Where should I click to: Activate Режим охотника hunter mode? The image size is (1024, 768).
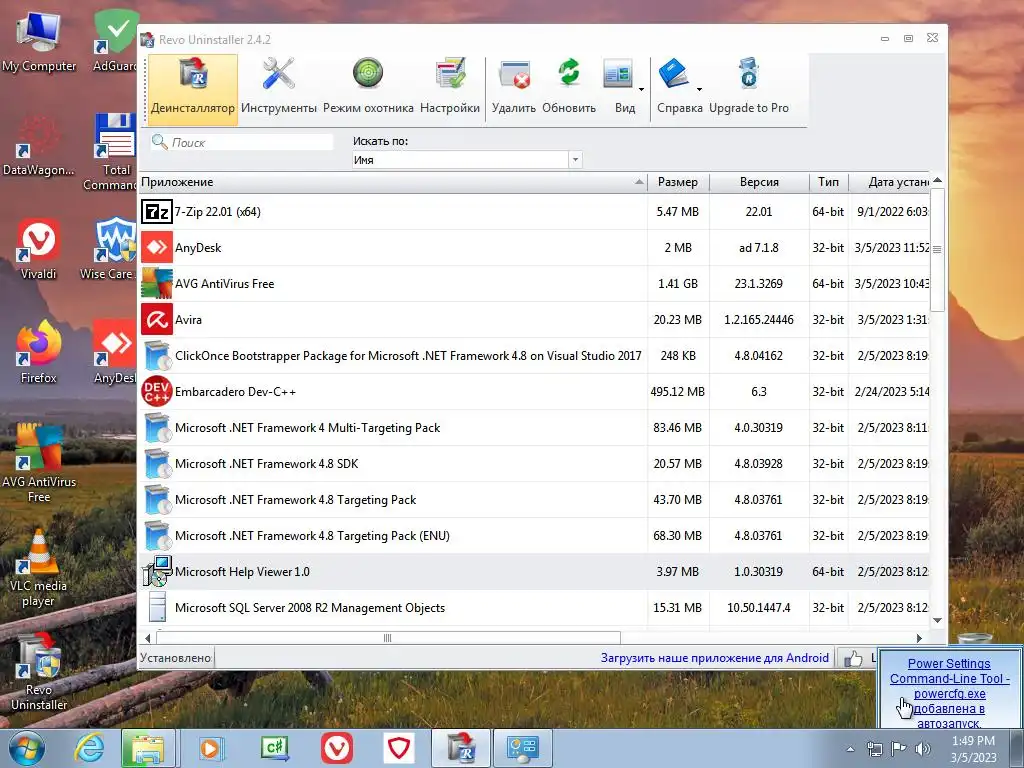tap(368, 88)
